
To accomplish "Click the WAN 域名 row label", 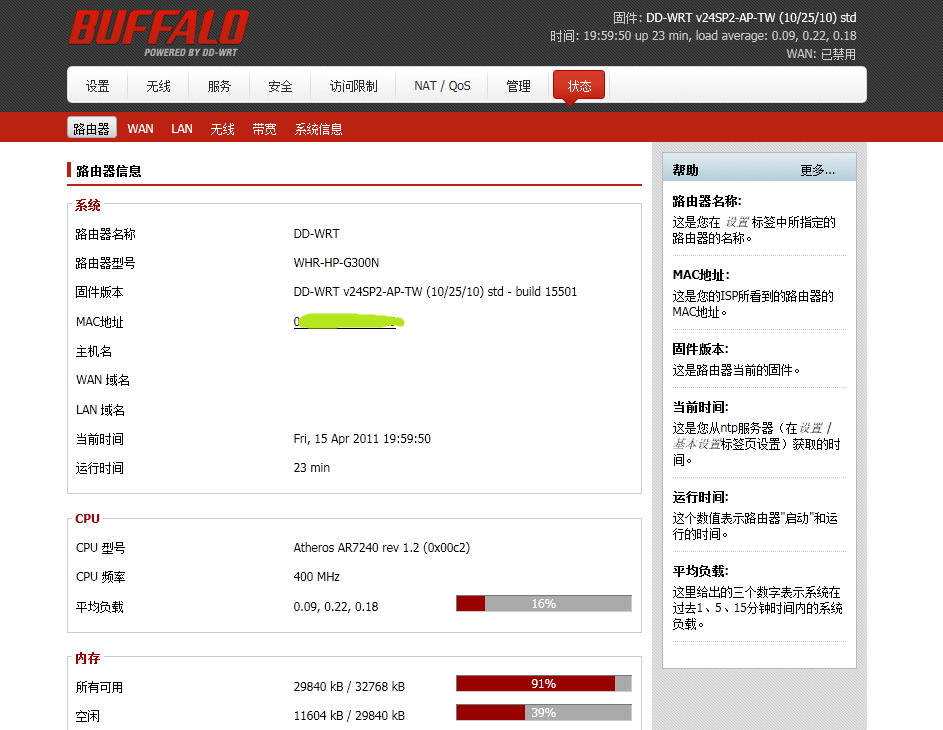I will (x=103, y=380).
